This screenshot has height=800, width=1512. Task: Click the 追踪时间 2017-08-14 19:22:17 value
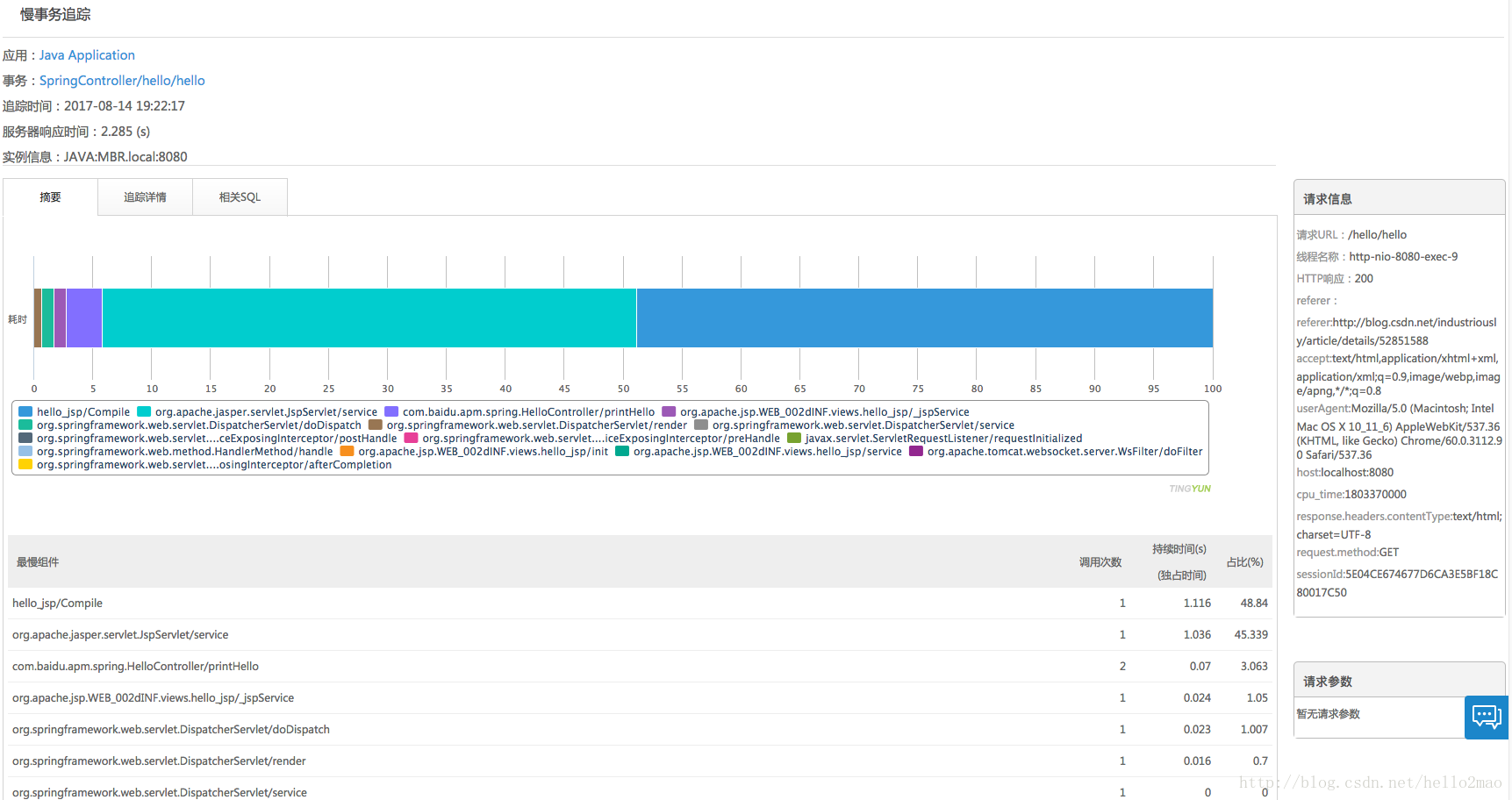click(125, 106)
